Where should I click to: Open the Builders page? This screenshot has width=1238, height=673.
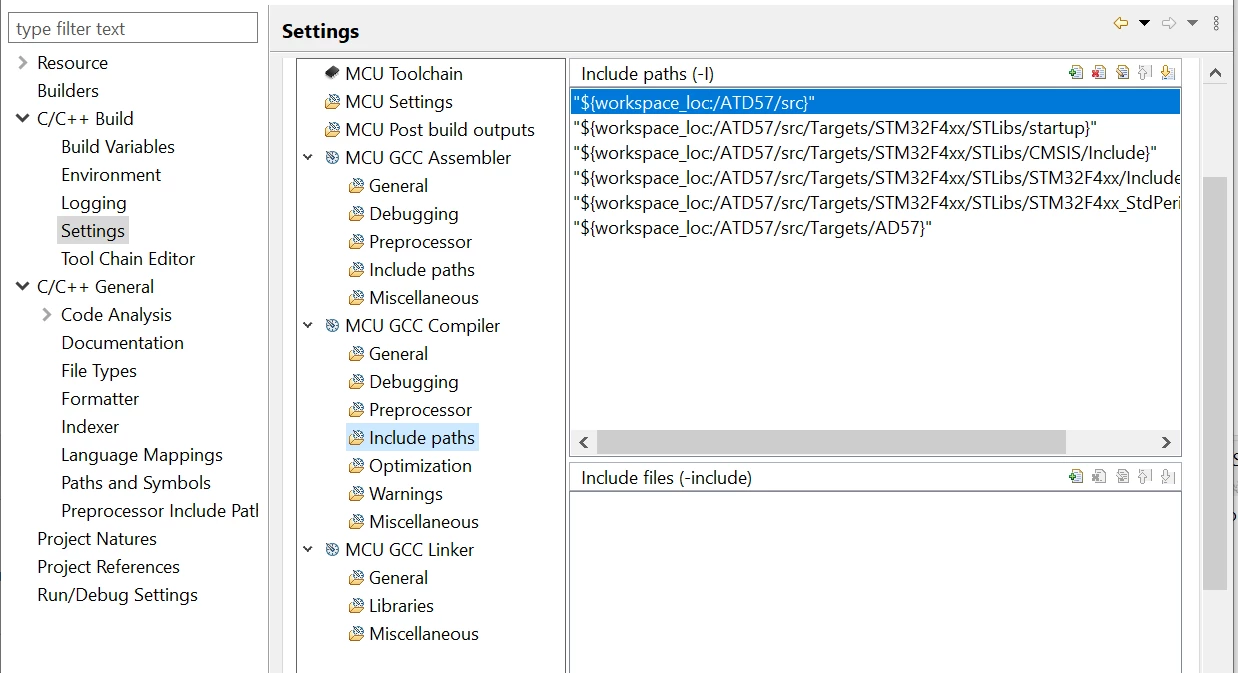click(x=68, y=90)
